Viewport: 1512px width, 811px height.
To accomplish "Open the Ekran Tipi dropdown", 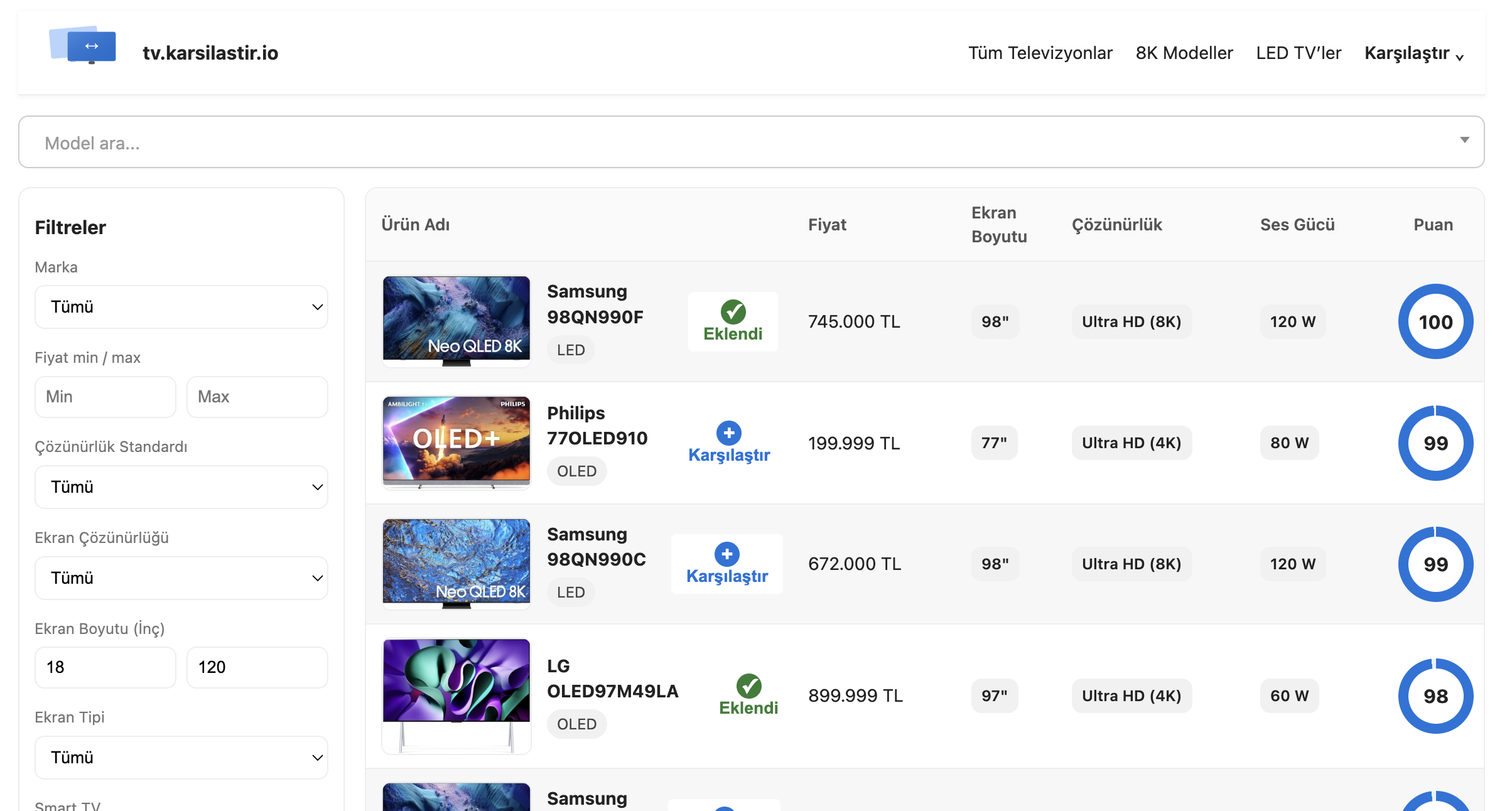I will [x=181, y=758].
